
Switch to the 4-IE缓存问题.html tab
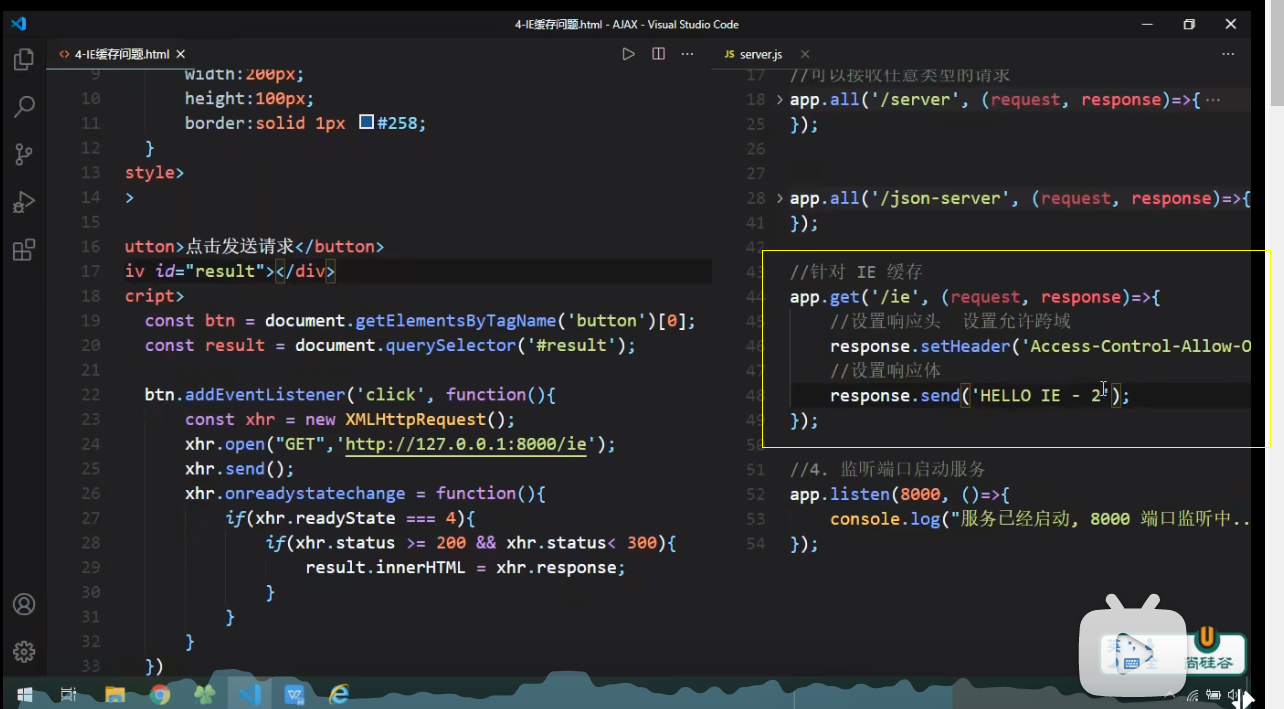(122, 54)
